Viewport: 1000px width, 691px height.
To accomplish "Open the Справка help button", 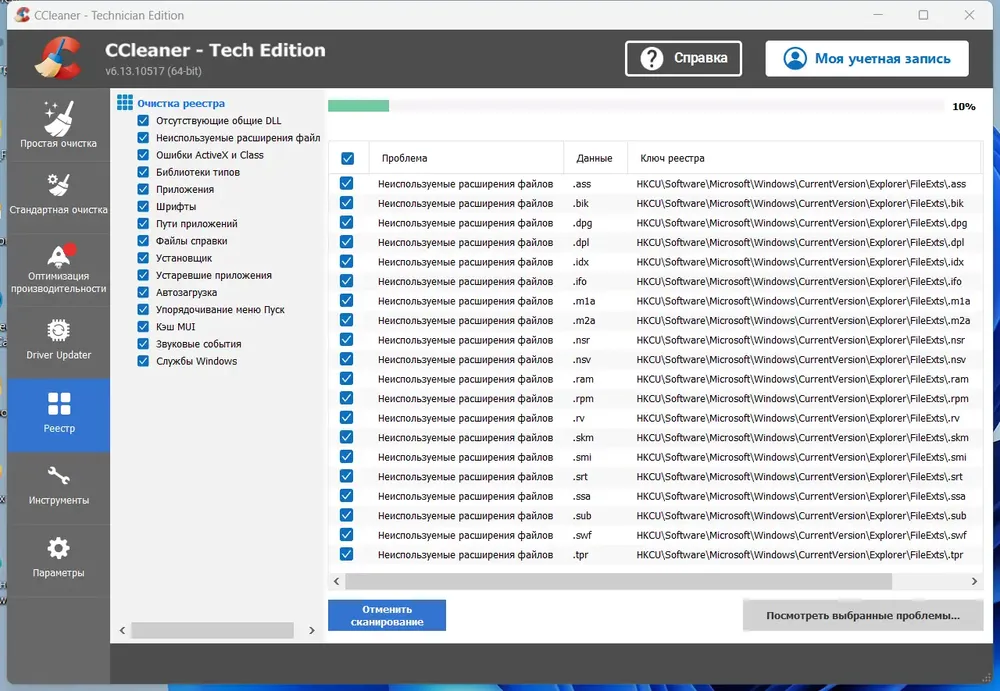I will (x=683, y=58).
